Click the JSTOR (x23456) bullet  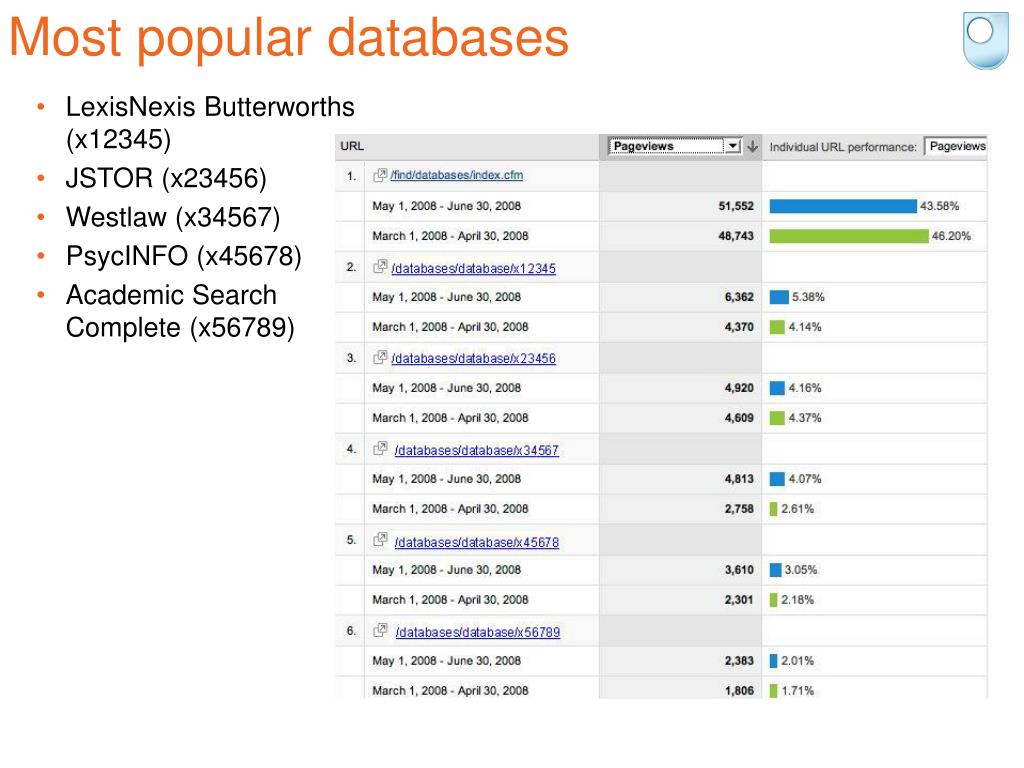(x=166, y=178)
